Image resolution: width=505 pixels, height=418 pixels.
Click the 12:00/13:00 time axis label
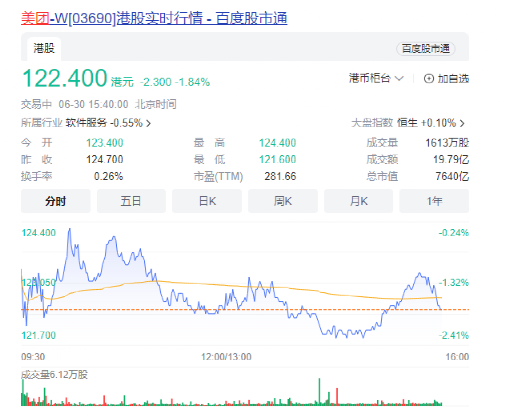tap(226, 357)
